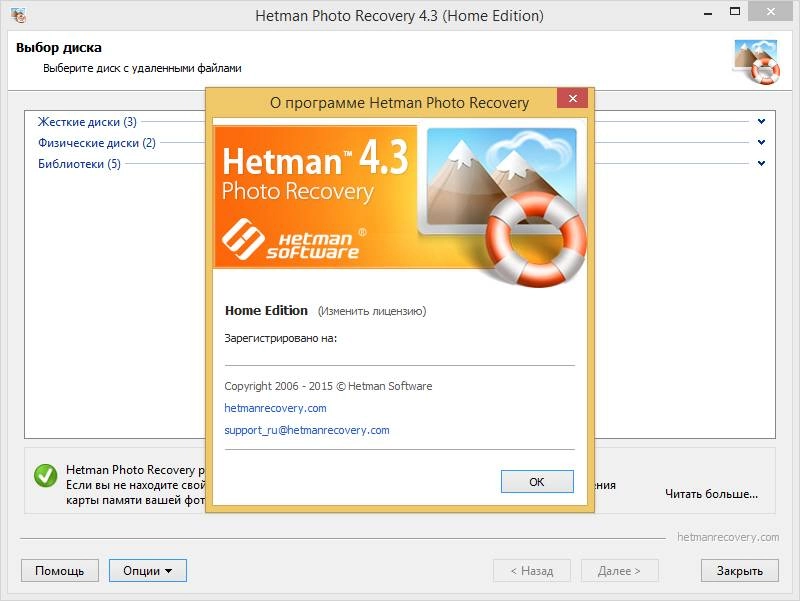Select the Физические диски (2) group header

coord(97,143)
